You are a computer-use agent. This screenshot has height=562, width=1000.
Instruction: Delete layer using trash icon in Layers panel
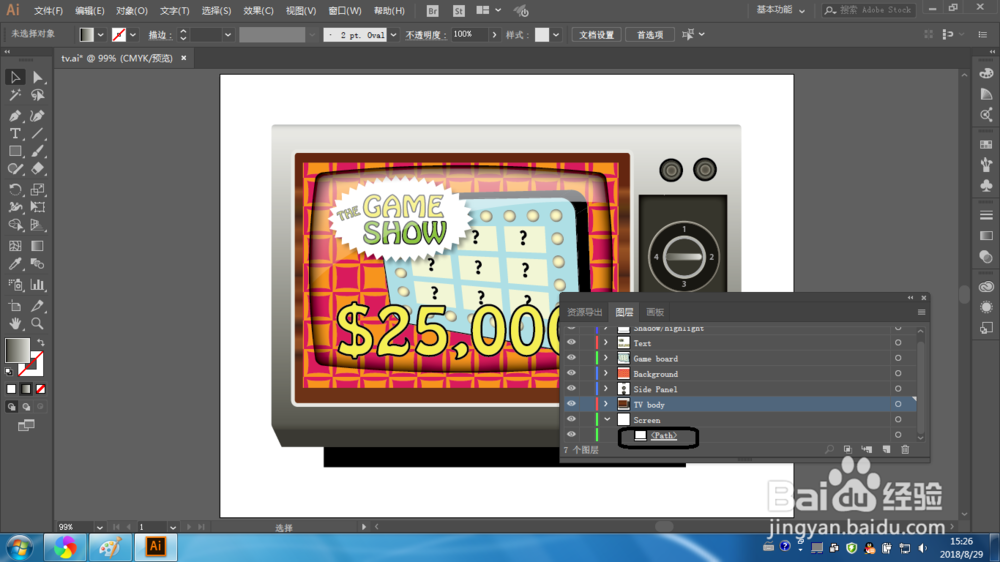pos(905,450)
